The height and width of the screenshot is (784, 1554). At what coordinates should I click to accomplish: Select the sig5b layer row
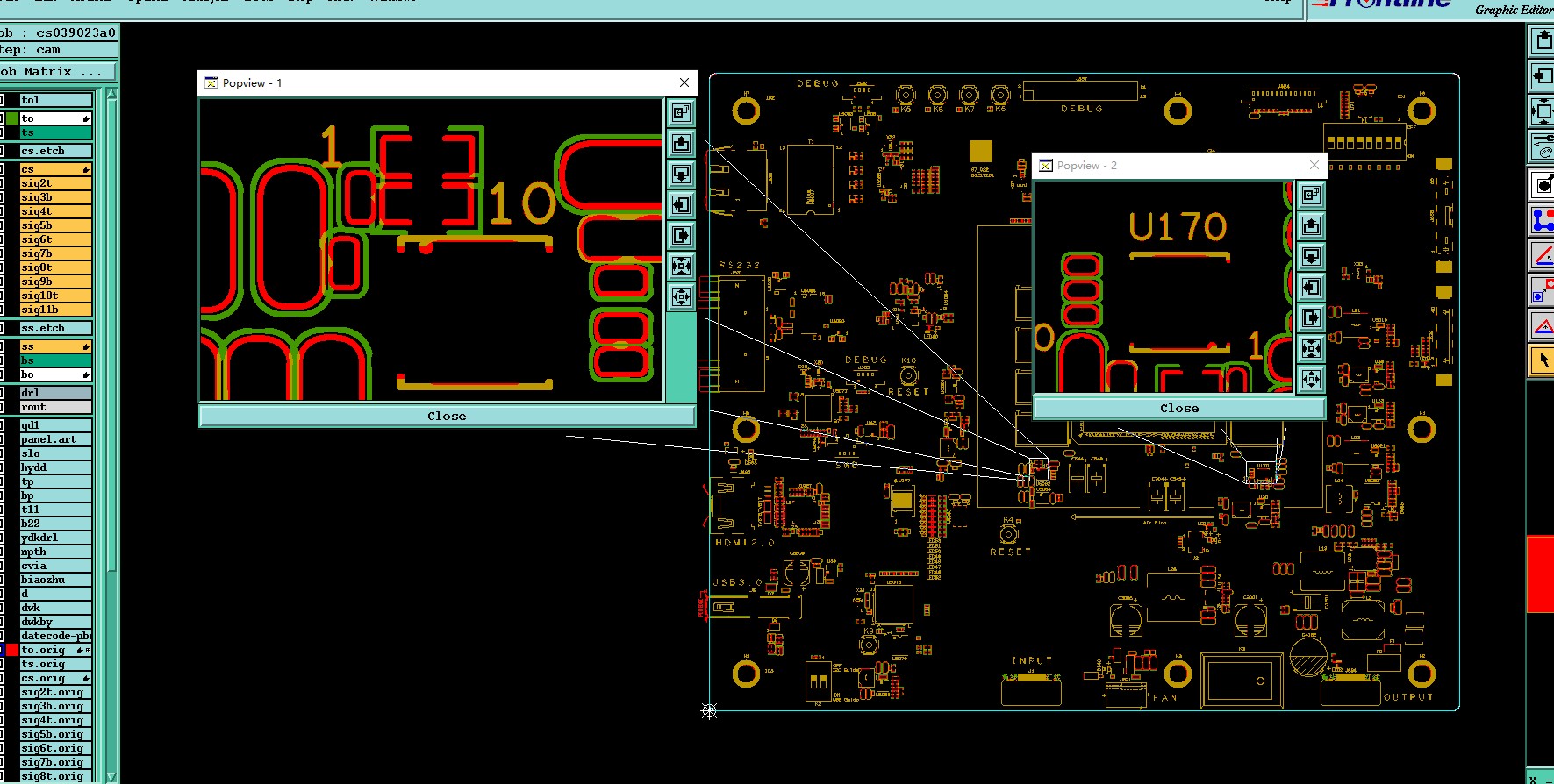point(56,225)
